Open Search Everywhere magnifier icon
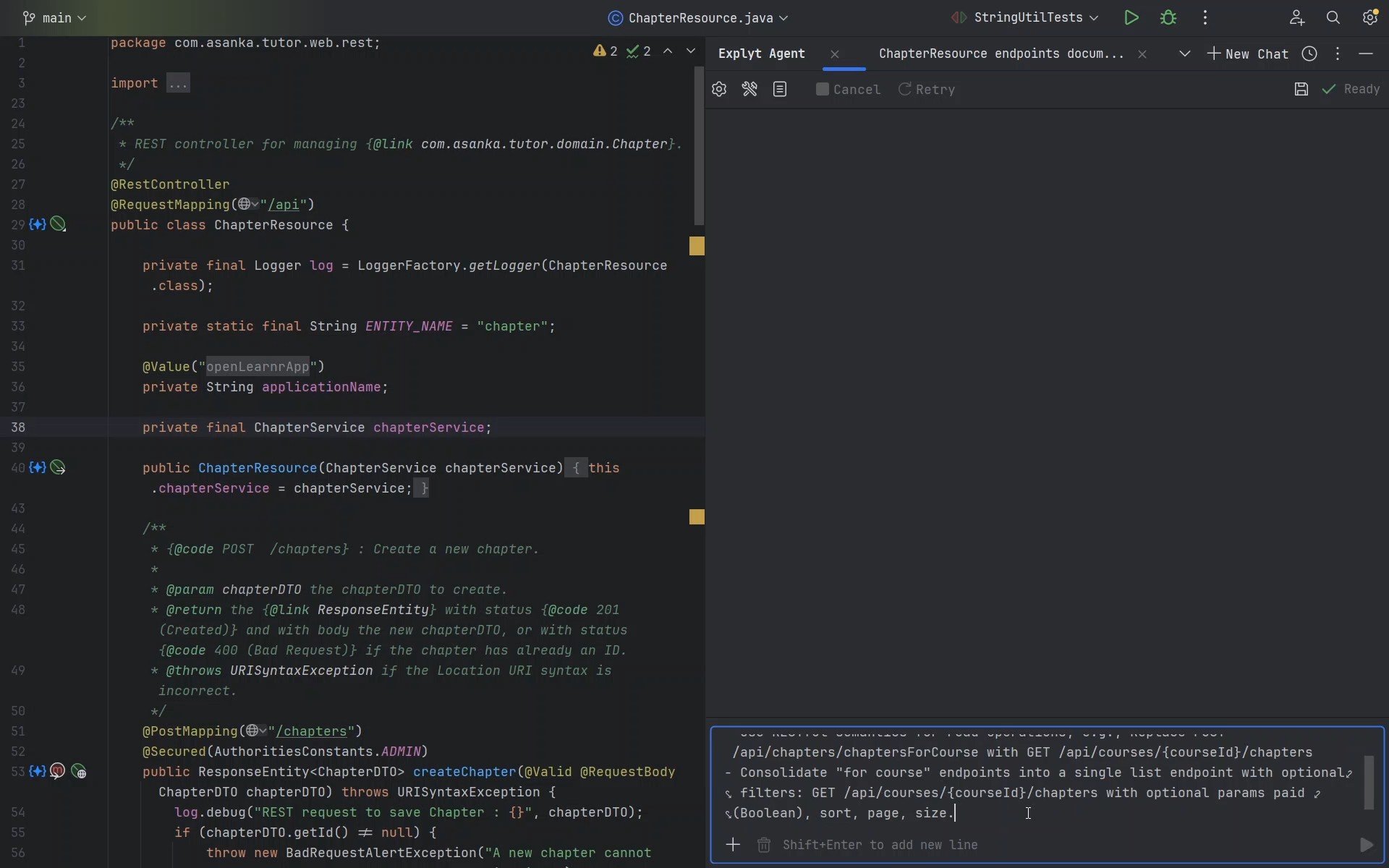This screenshot has width=1389, height=868. (x=1333, y=18)
